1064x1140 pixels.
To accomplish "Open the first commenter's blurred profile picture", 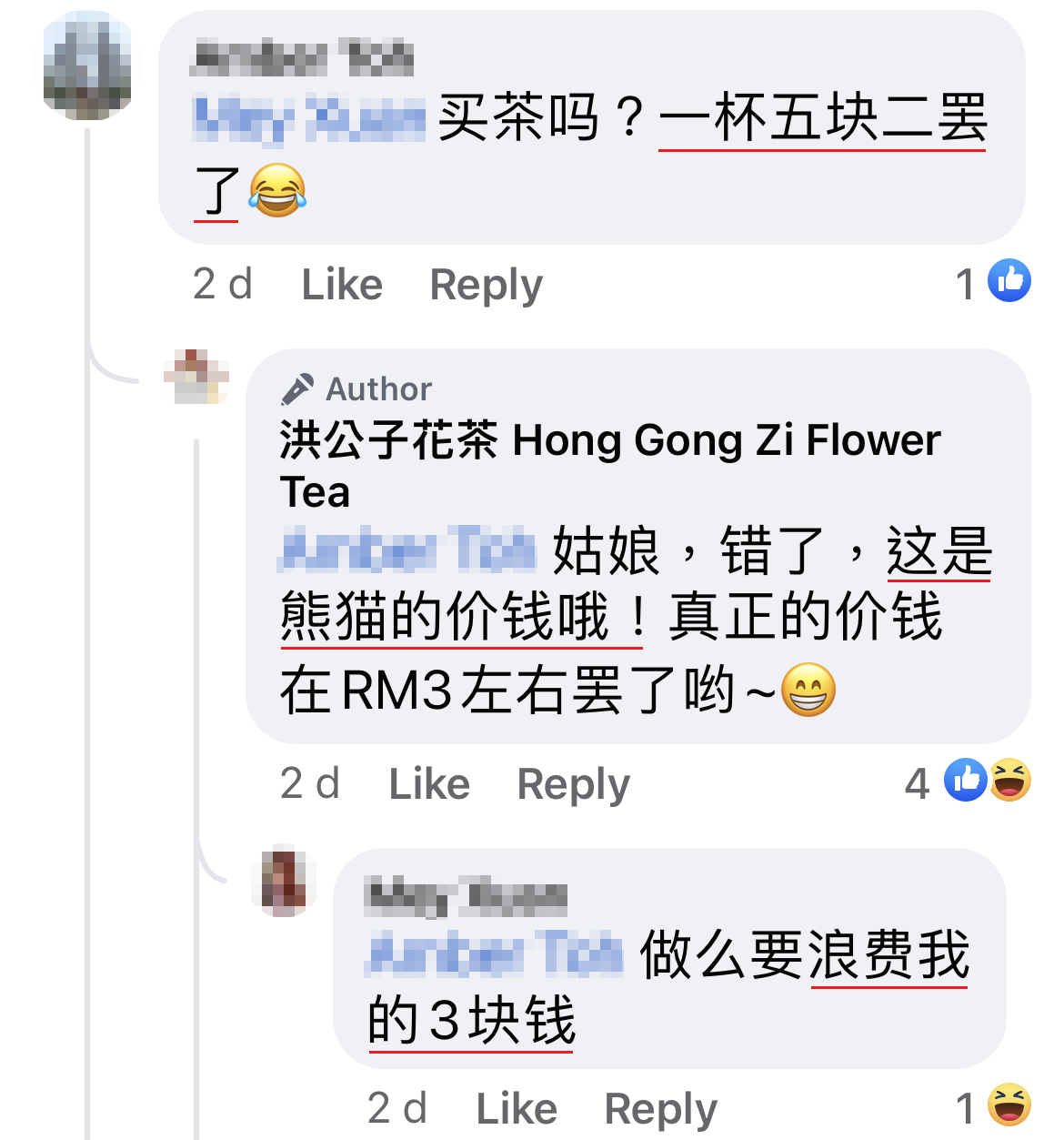I will tap(87, 66).
